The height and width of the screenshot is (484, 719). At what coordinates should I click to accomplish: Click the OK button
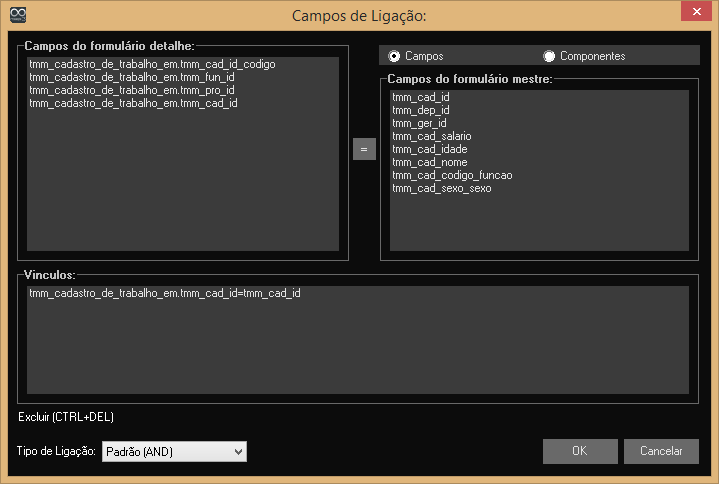pos(579,451)
